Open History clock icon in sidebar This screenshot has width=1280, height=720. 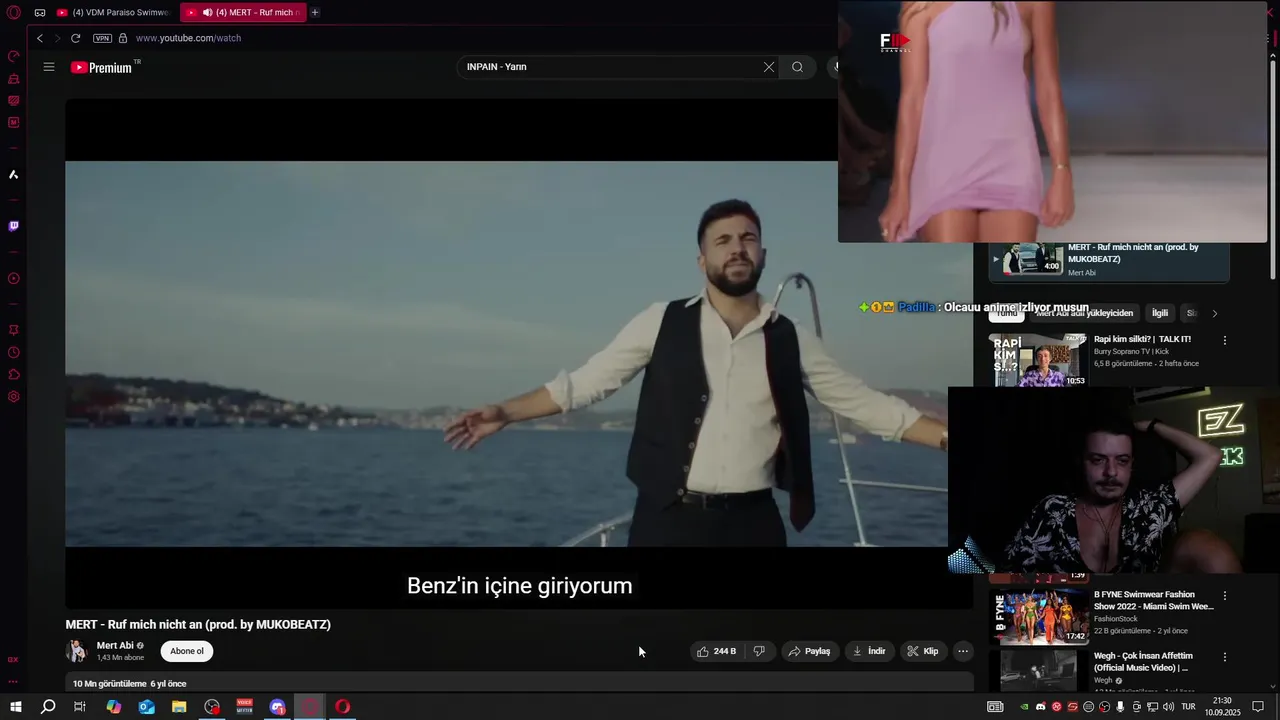click(x=14, y=352)
